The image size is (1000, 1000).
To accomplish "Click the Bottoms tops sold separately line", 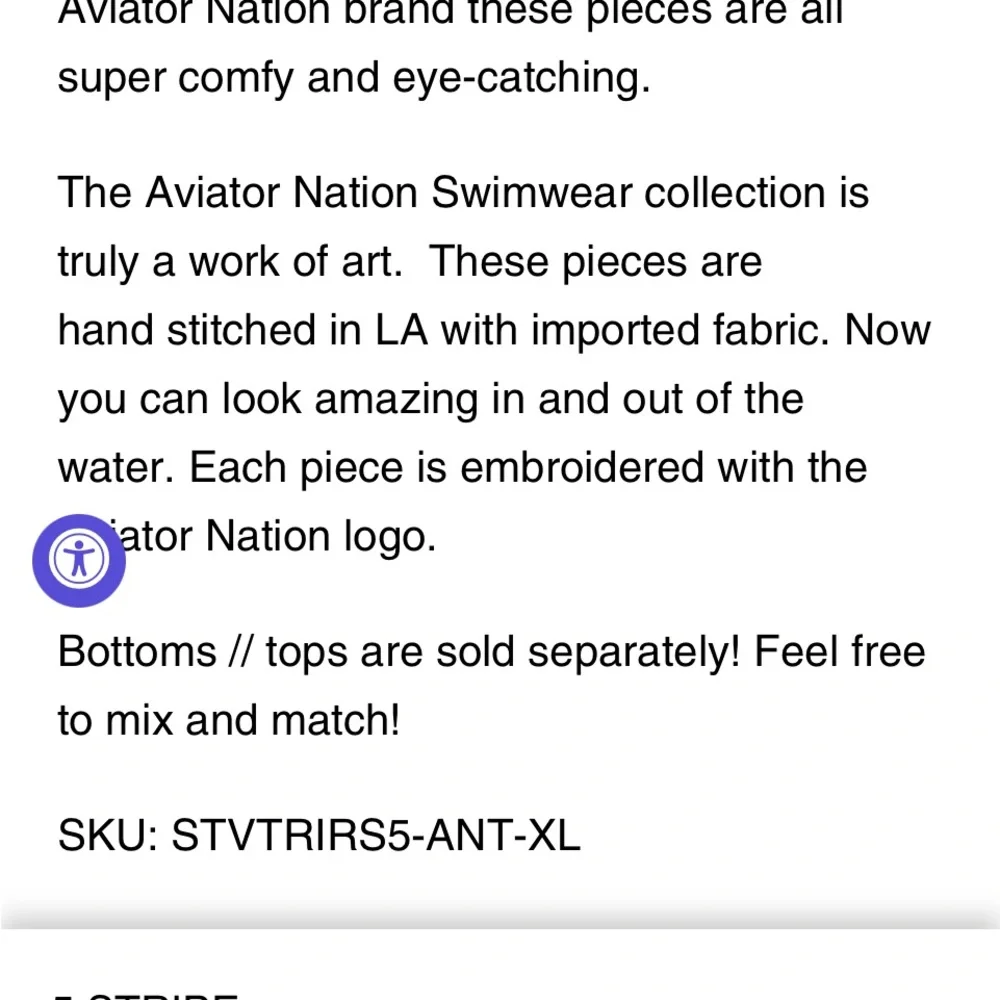I will [490, 651].
